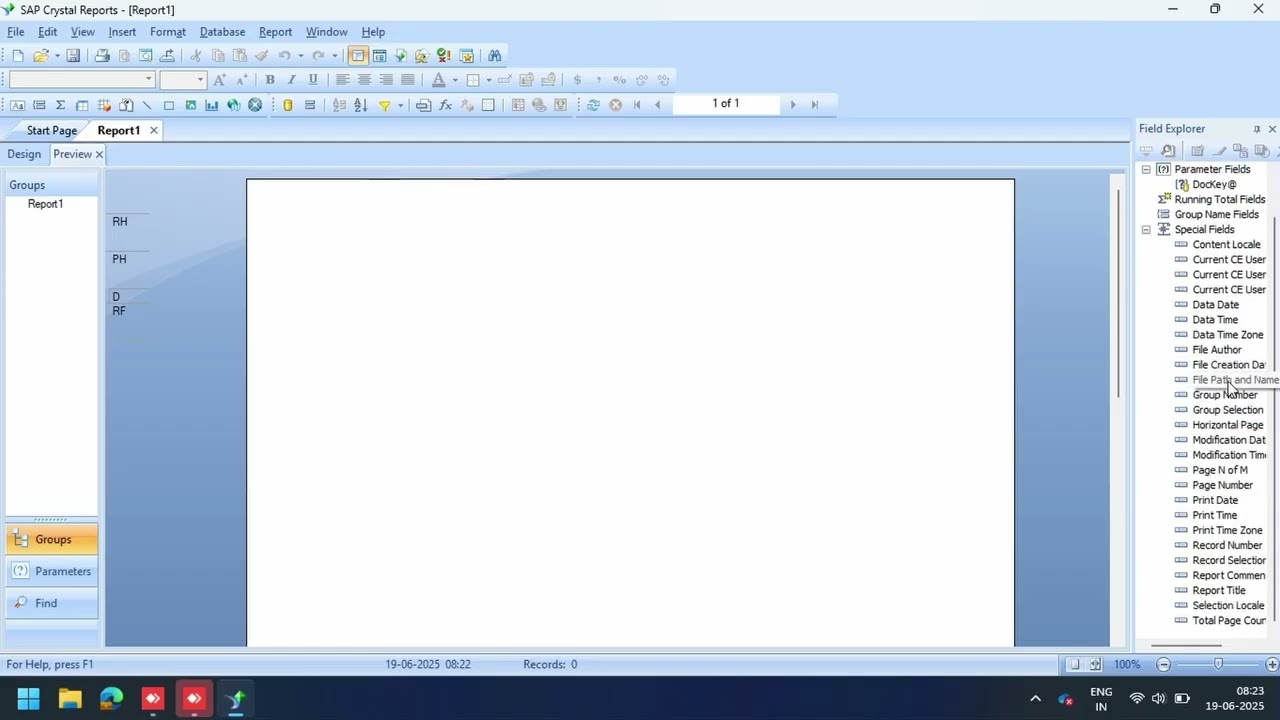Click the Windows Start button
Screen dimensions: 1280x720
click(28, 698)
